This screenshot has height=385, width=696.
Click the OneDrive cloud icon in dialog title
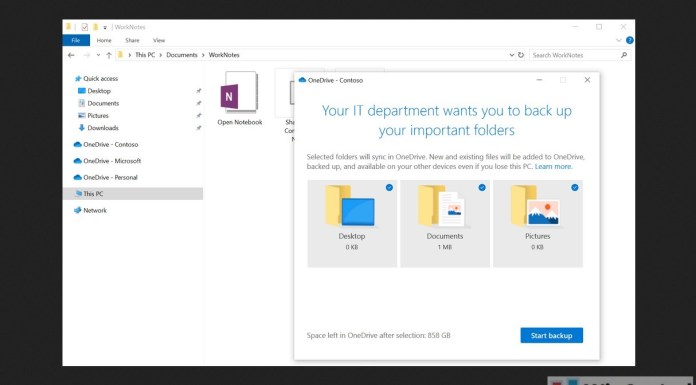[x=302, y=80]
